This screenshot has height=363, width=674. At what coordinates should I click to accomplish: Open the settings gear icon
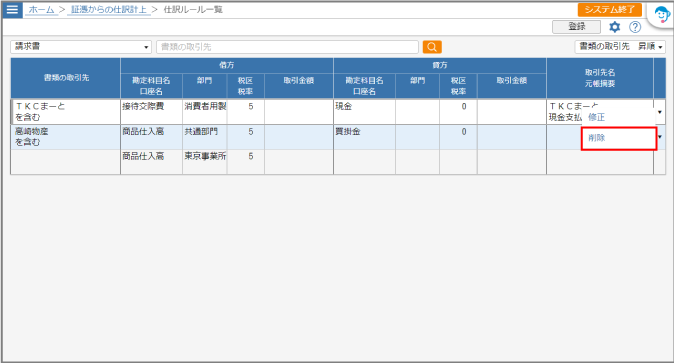point(615,27)
